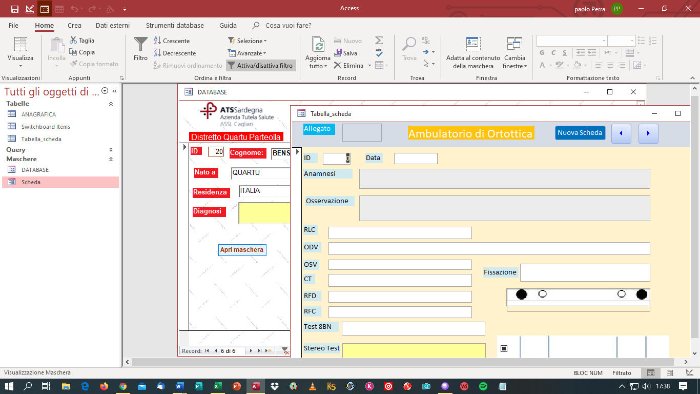Open Selezione filter dropdown
This screenshot has height=394, width=700.
click(247, 41)
